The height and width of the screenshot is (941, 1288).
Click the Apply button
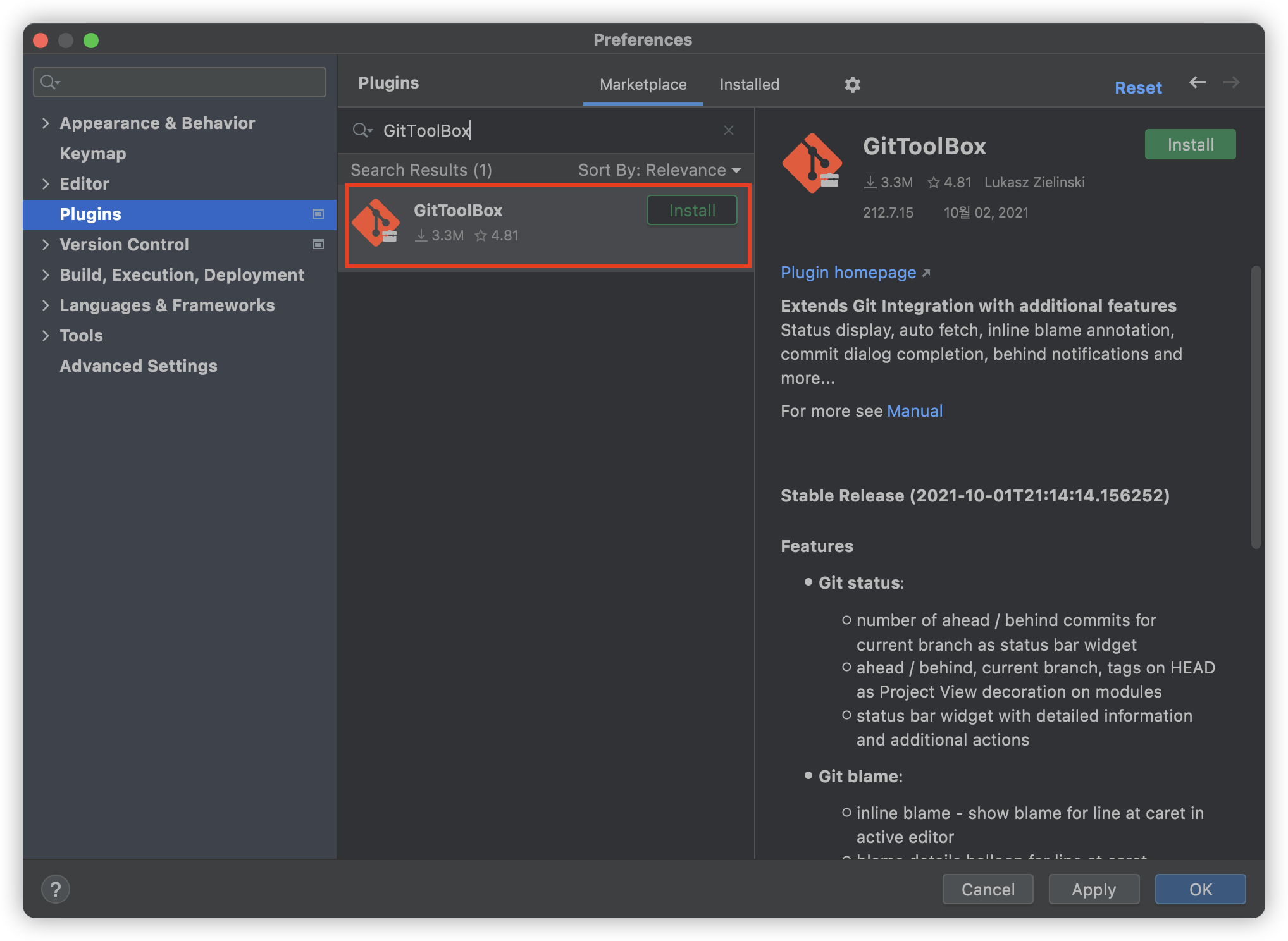click(1094, 889)
